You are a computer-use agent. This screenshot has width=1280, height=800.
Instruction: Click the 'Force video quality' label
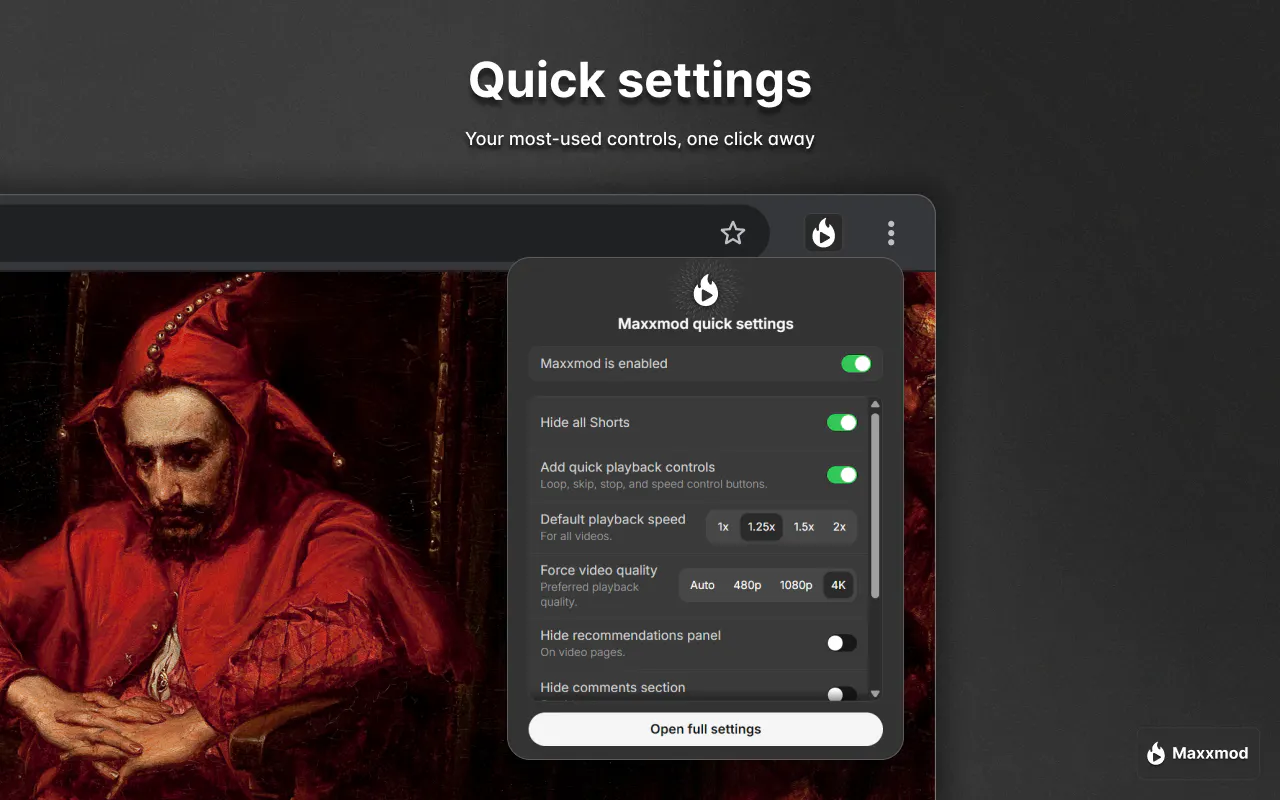599,570
